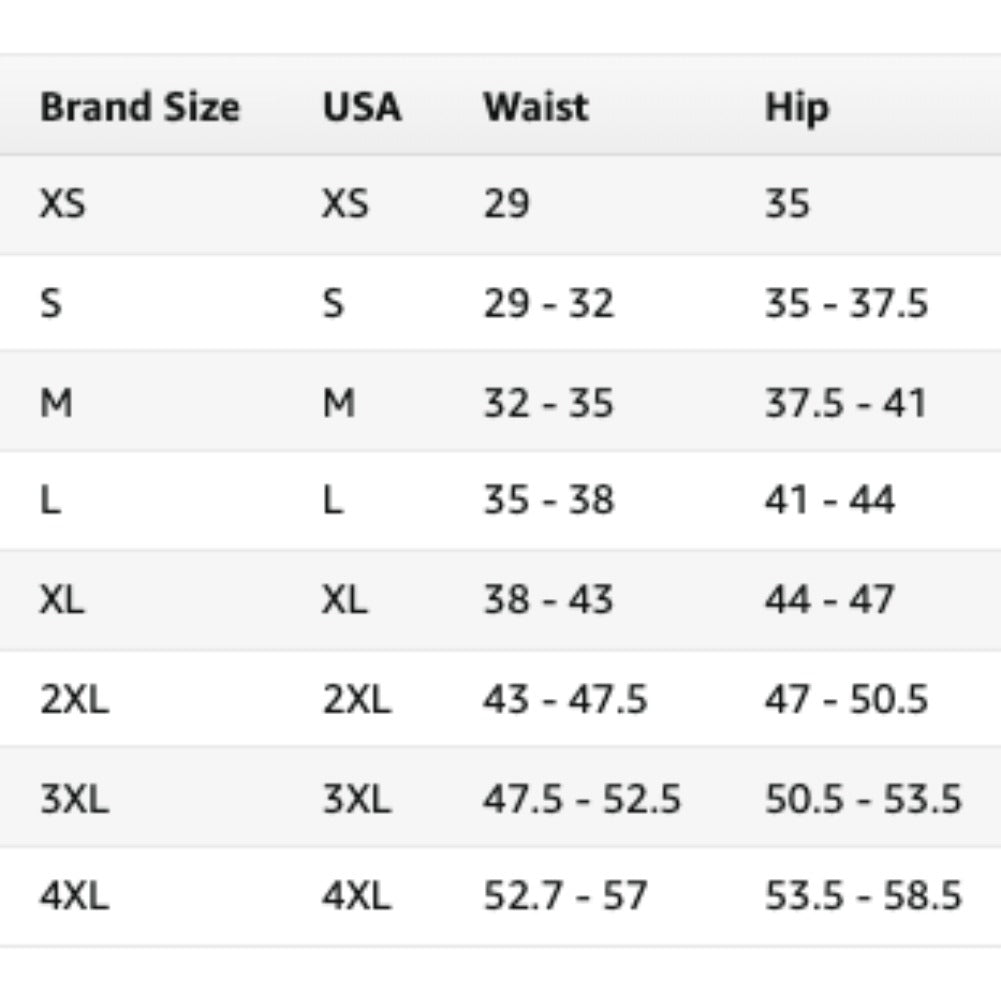Select 3XL in the Brand Size column

(x=74, y=798)
